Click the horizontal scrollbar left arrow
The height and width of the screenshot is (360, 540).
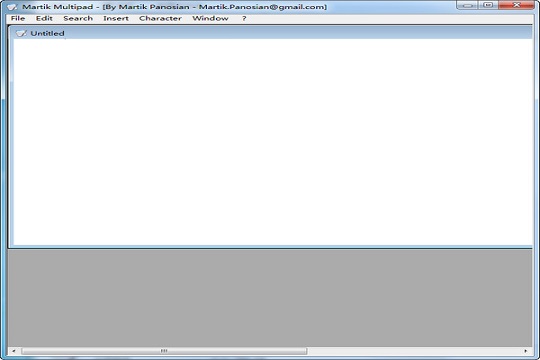point(14,351)
